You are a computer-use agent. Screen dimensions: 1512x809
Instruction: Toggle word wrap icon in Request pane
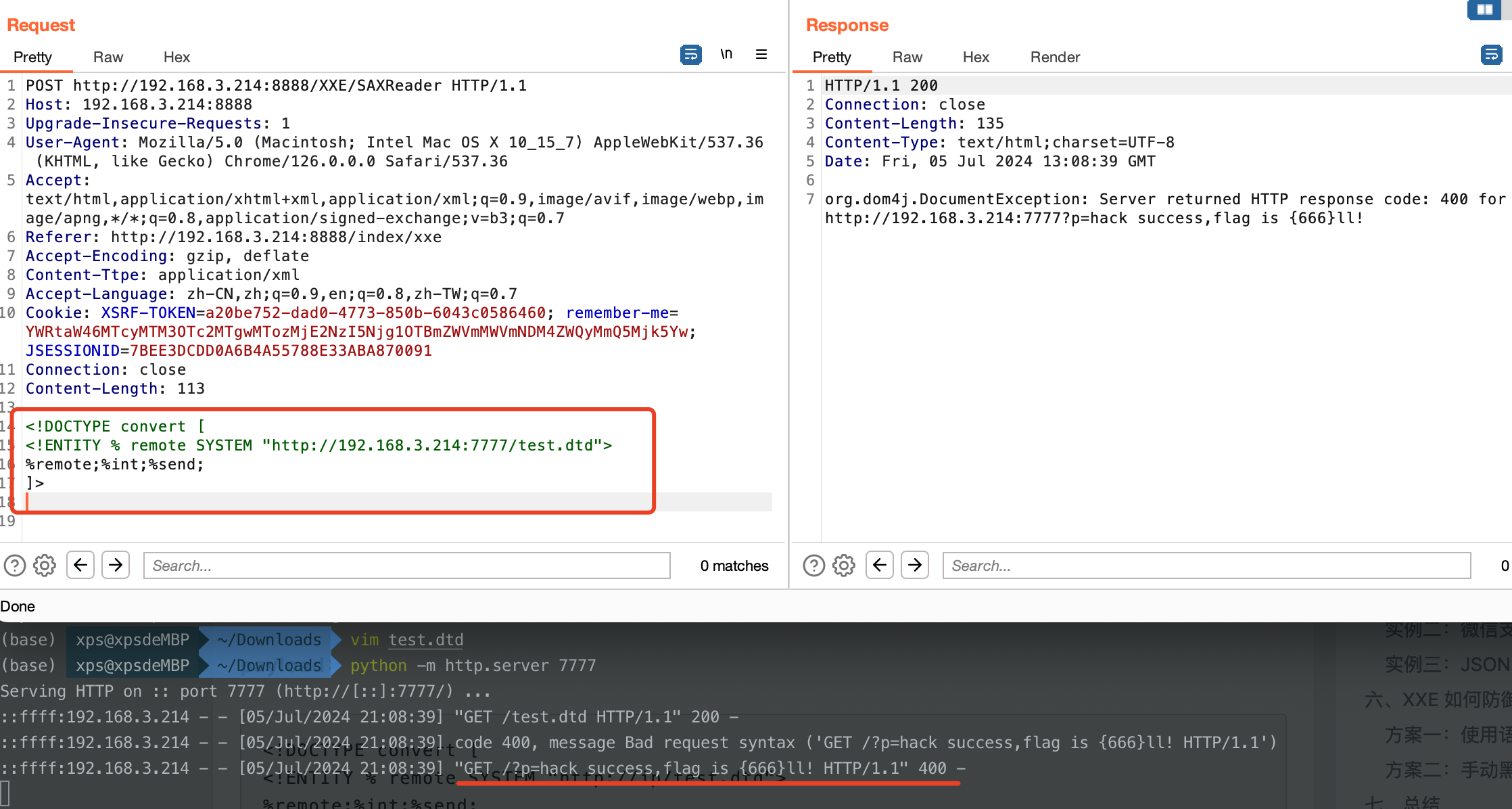690,55
